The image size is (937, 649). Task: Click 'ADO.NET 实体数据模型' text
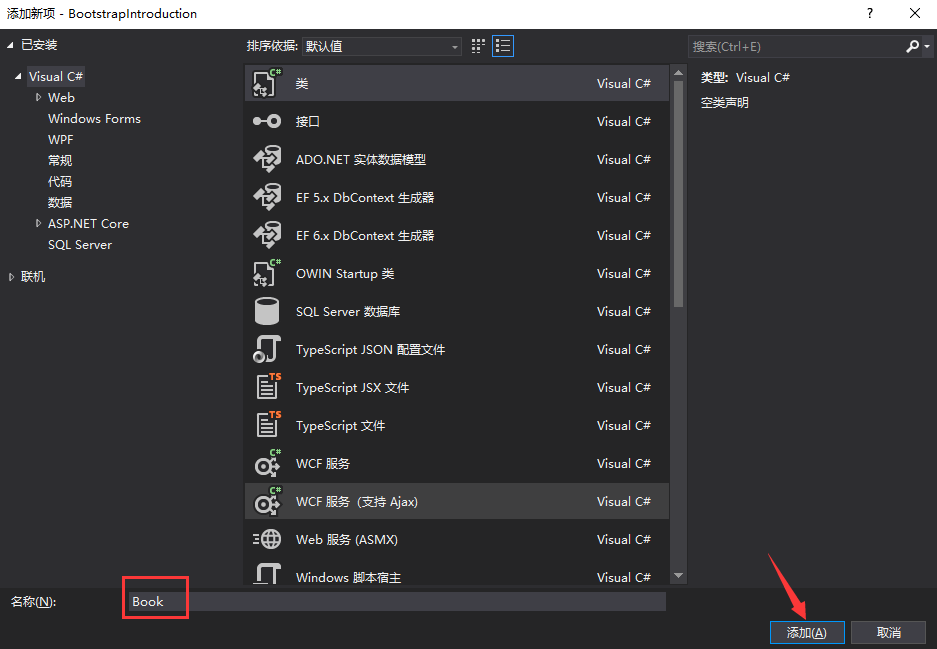tap(361, 160)
